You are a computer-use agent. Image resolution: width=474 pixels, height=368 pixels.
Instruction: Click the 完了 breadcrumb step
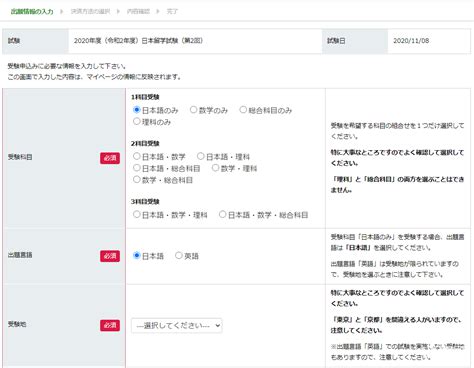coord(172,12)
